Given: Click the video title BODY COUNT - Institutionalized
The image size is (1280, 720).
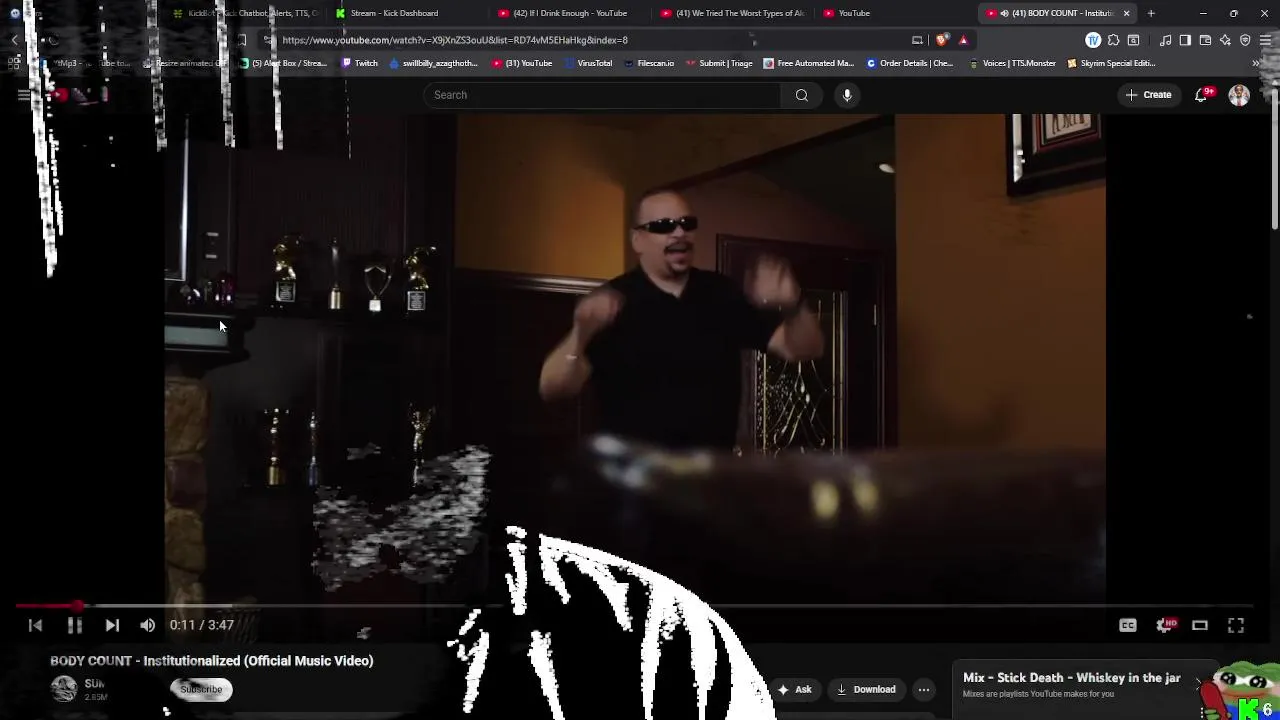Looking at the screenshot, I should pos(211,661).
